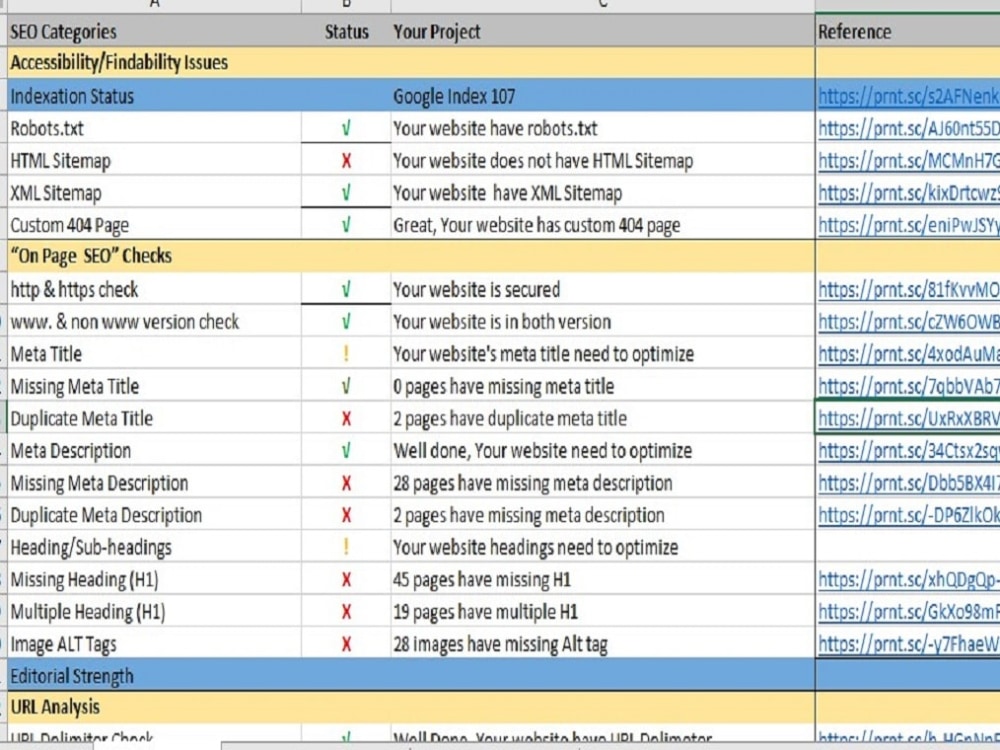This screenshot has height=750, width=1000.
Task: Select the 'Image ALT Tags' cell
Action: (x=154, y=644)
